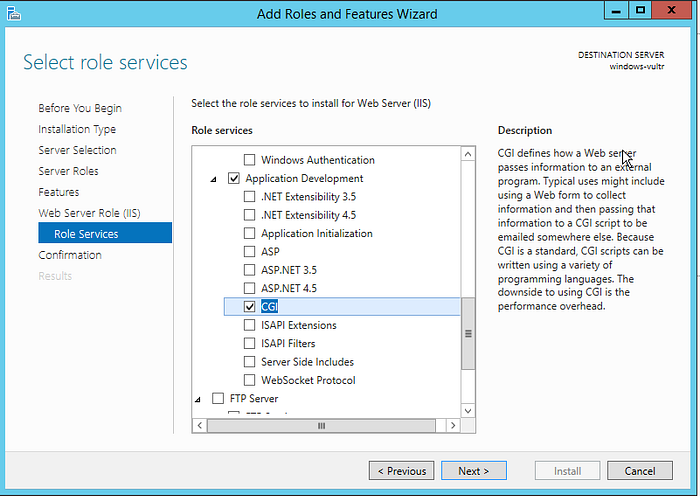Click the horizontal scrollbar thumb
700x496 pixels.
pyautogui.click(x=321, y=425)
